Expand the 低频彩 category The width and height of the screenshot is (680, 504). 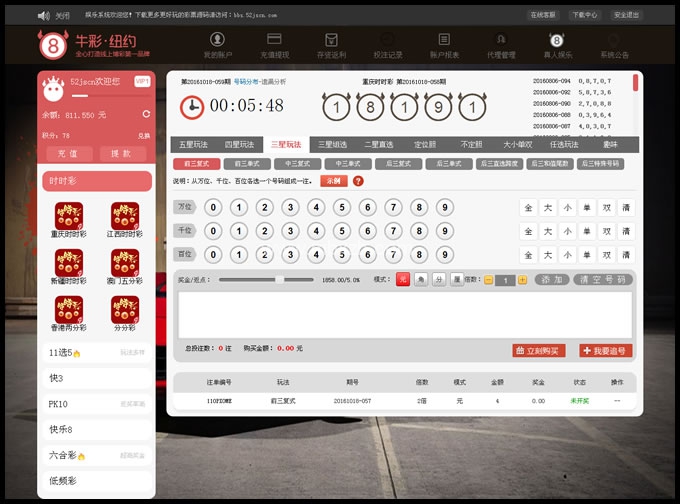click(x=97, y=481)
